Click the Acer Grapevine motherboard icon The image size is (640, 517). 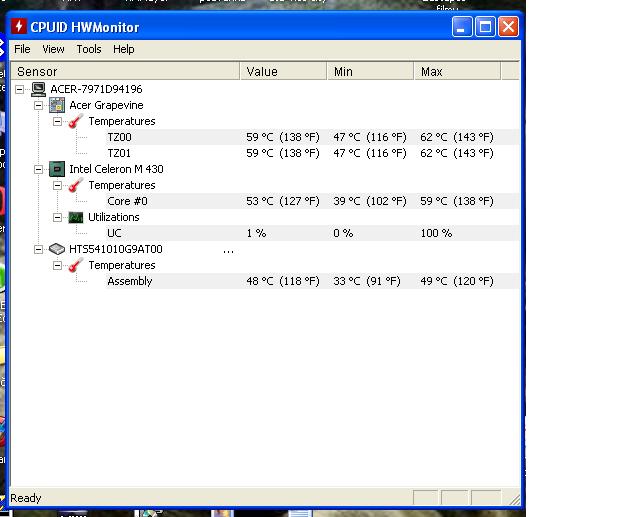(x=57, y=105)
